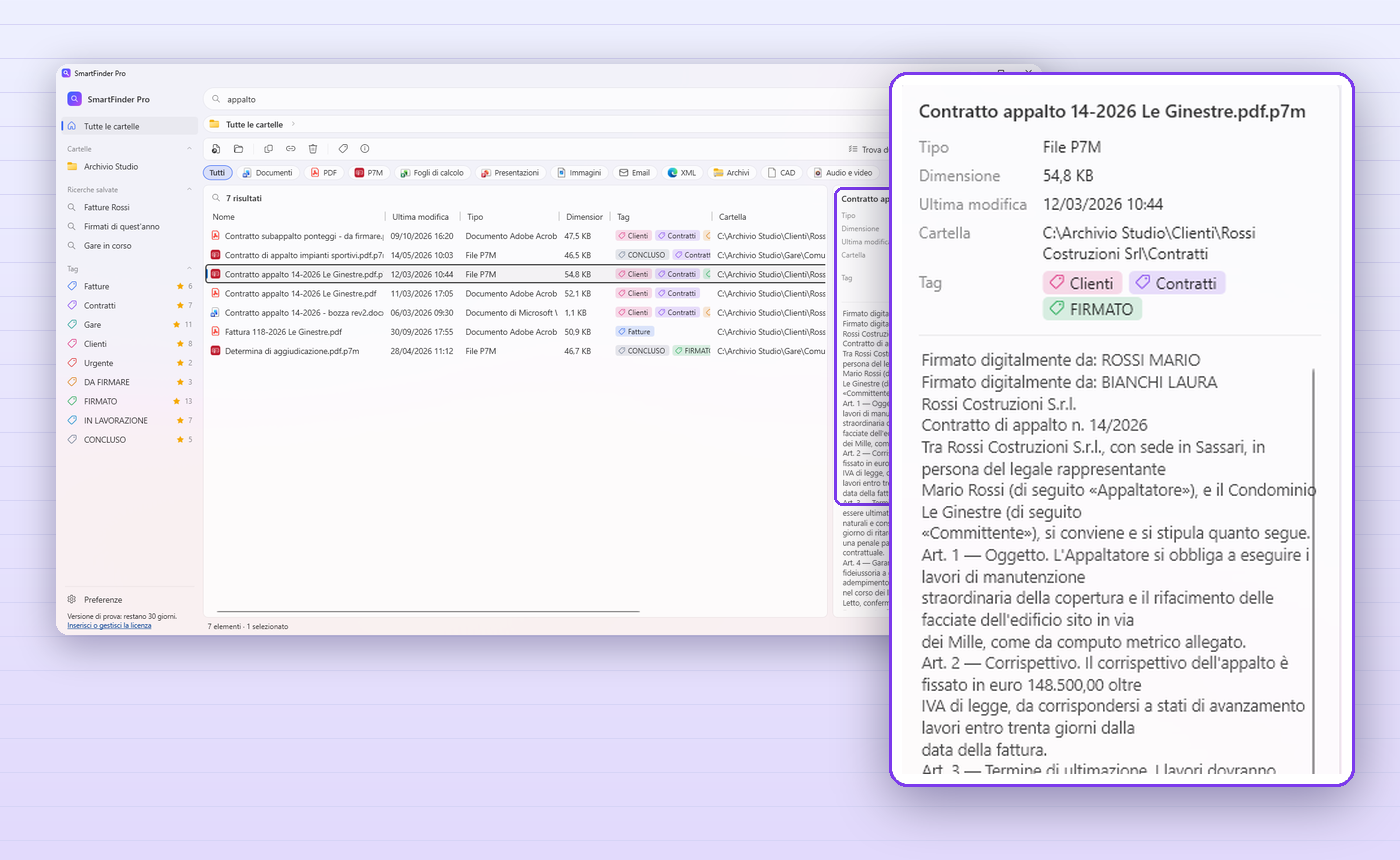
Task: Filter results by P7M files
Action: [369, 172]
